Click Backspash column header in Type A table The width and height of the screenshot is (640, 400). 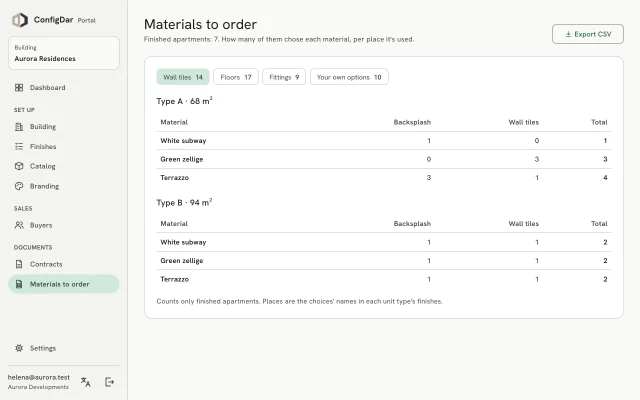[x=412, y=122]
